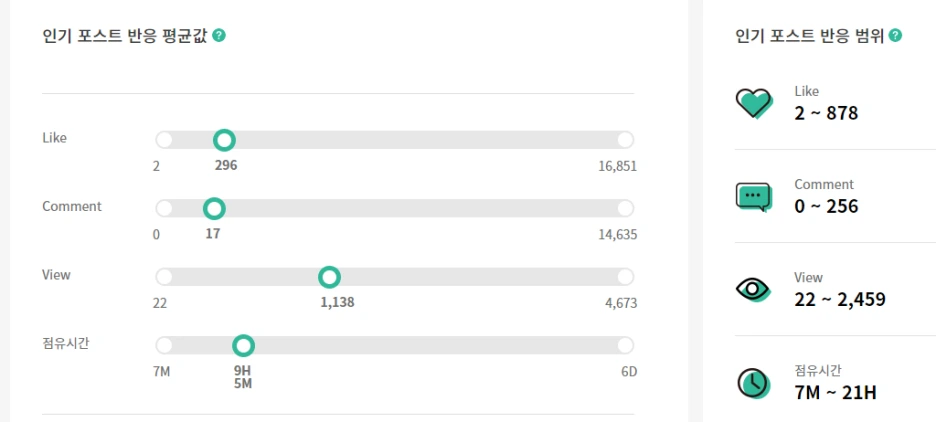Click the speech bubble Comment icon
This screenshot has height=422, width=936.
tap(753, 197)
